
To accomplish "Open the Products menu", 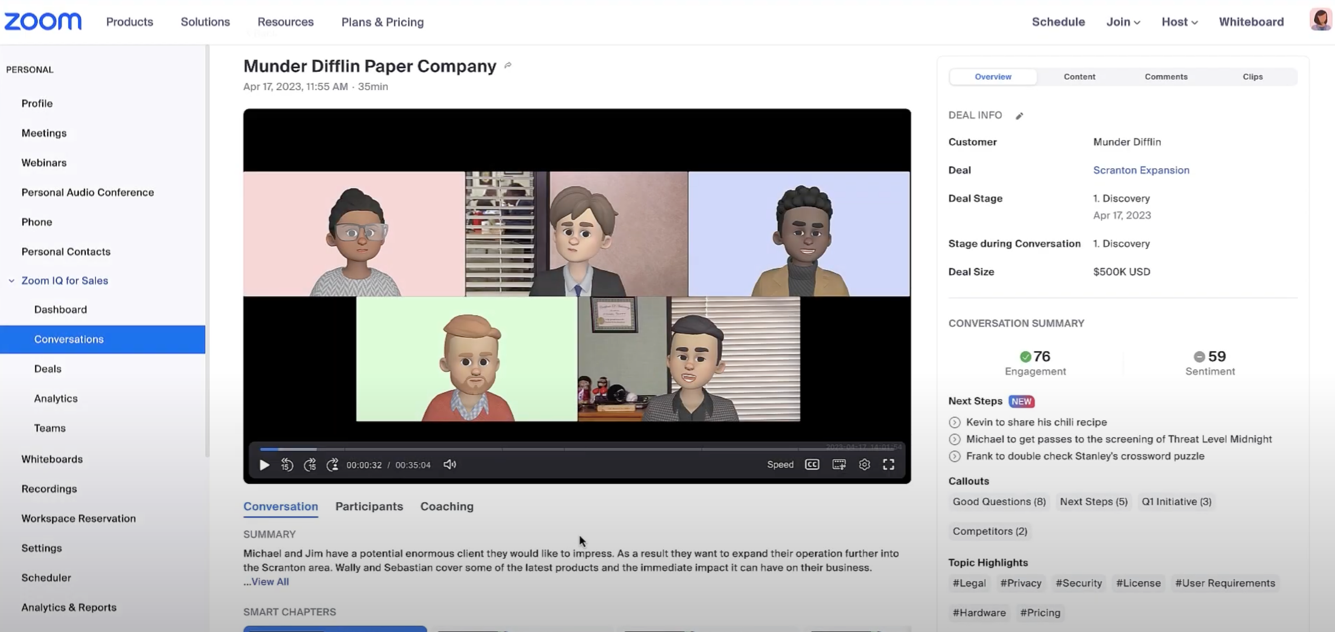I will pyautogui.click(x=130, y=22).
